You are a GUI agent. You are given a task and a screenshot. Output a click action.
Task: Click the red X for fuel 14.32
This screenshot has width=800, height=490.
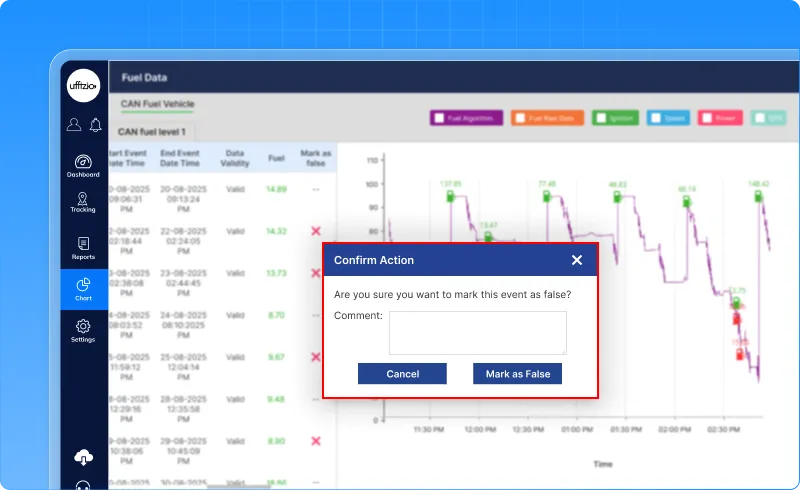tap(316, 231)
